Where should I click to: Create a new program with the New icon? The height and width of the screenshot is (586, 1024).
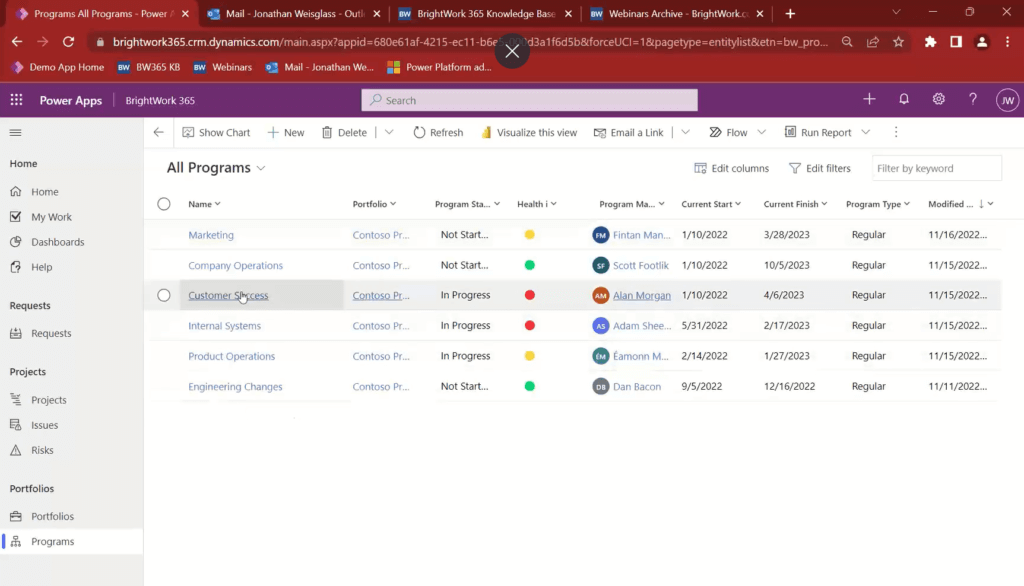tap(285, 131)
